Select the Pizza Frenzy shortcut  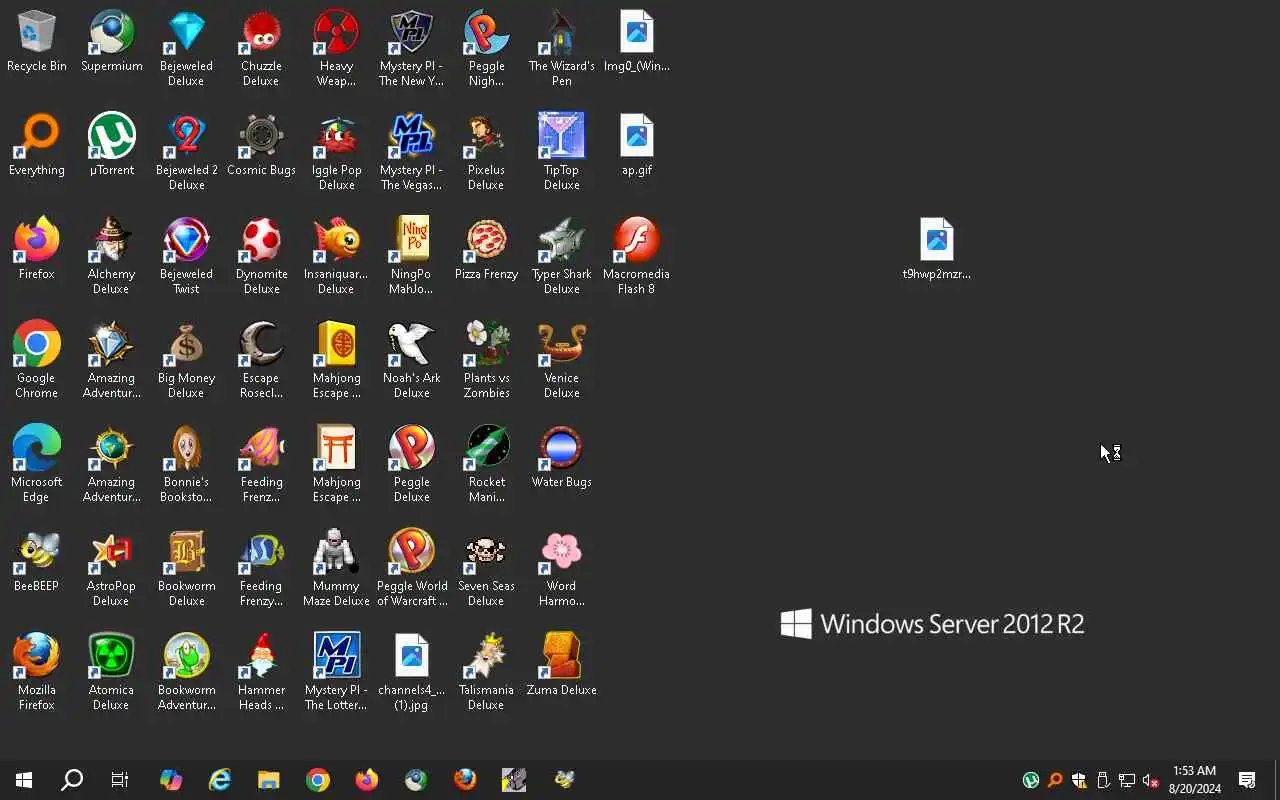(486, 250)
